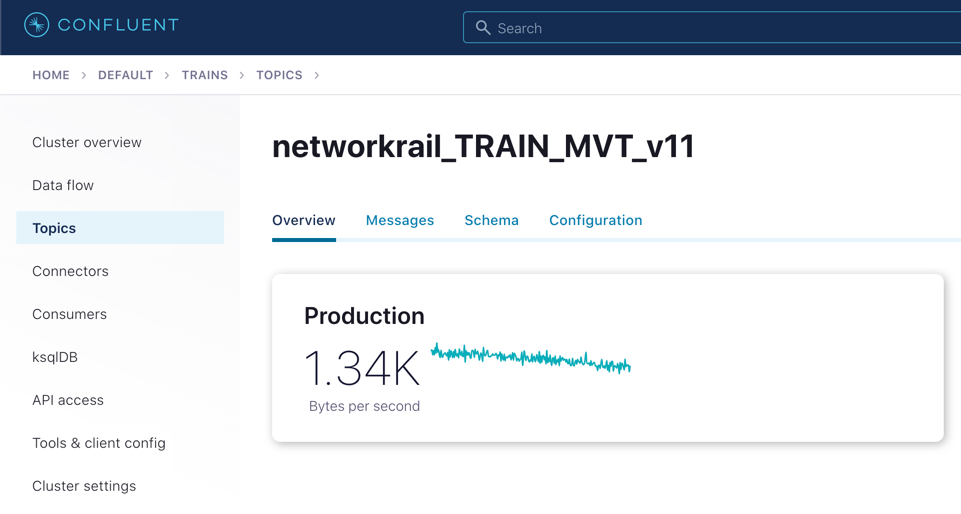Open the Configuration tab
The width and height of the screenshot is (961, 514).
tap(595, 220)
